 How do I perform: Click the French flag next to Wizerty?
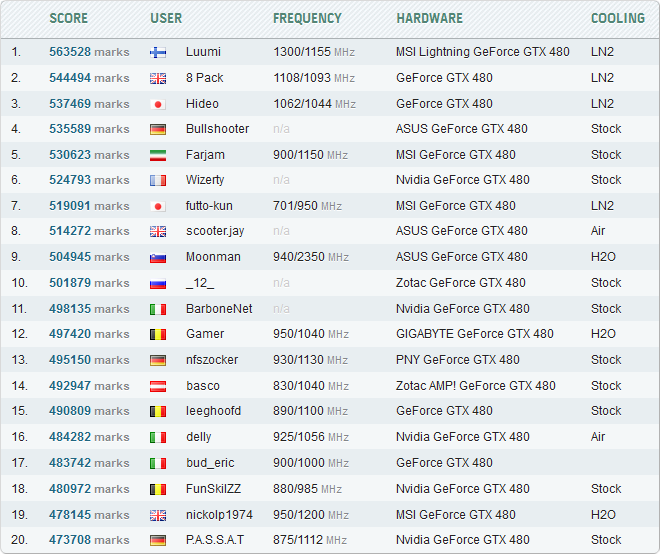(158, 181)
